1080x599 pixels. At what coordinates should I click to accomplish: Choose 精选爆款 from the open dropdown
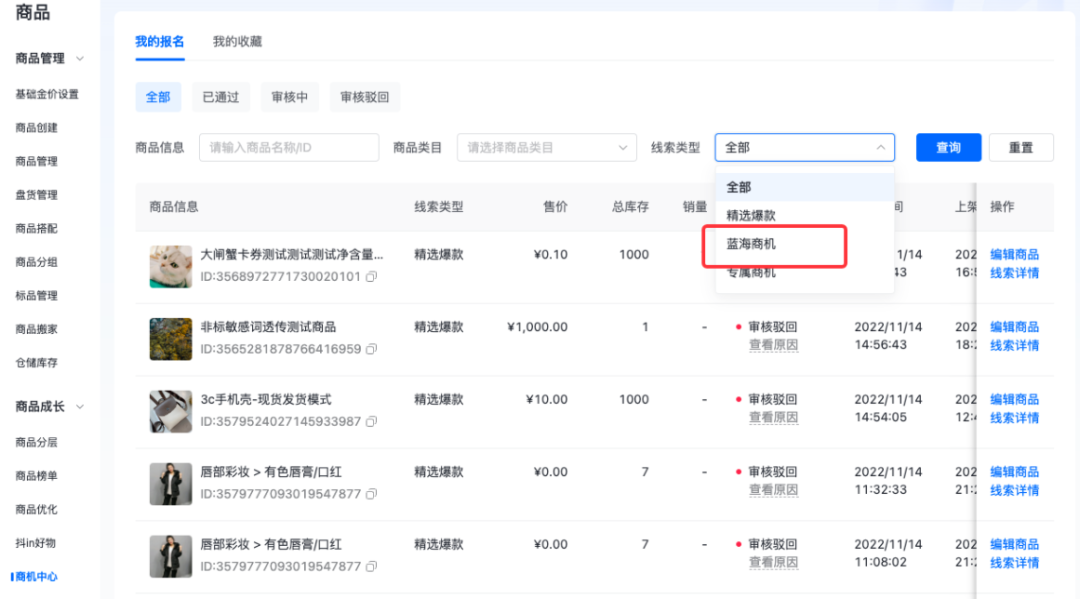pyautogui.click(x=754, y=215)
